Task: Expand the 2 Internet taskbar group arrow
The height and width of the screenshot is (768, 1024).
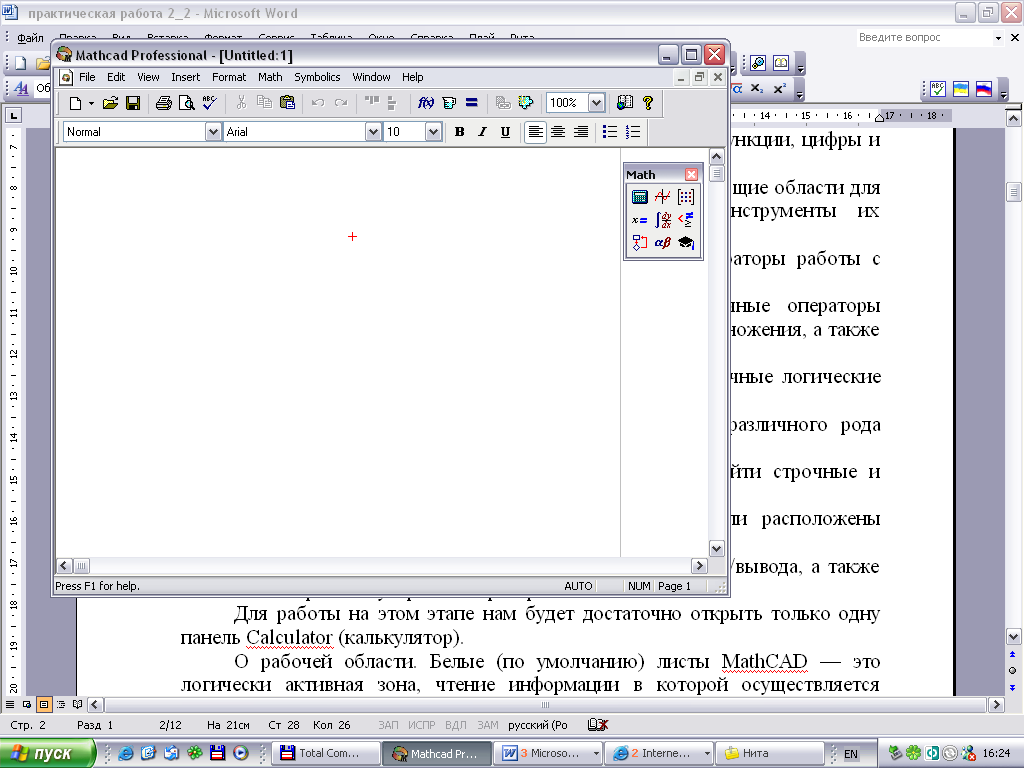Action: (707, 754)
